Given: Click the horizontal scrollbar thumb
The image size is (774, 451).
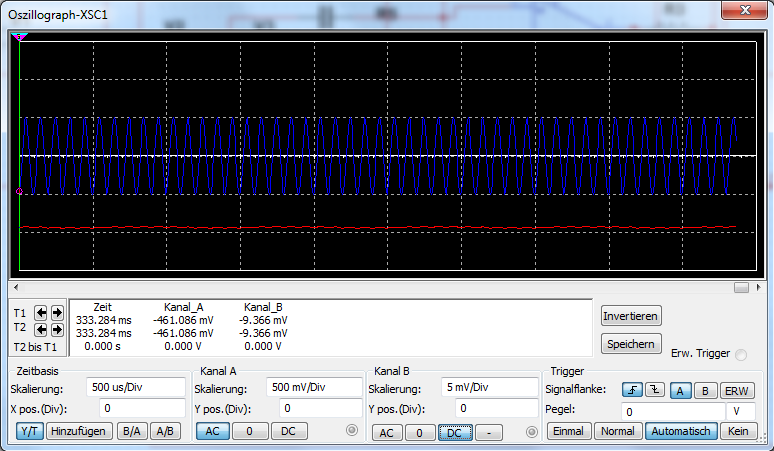Looking at the screenshot, I should (x=741, y=287).
